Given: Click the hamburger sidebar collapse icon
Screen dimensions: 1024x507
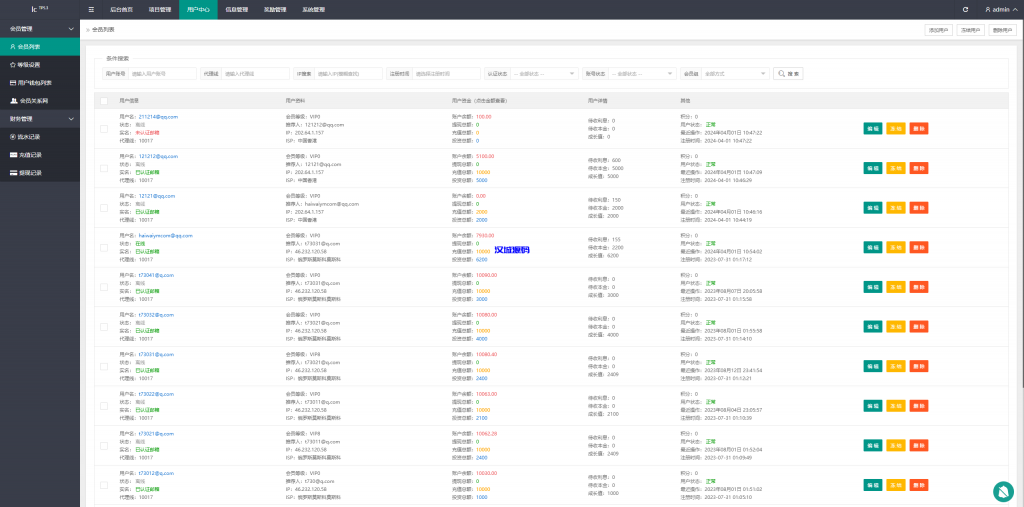Looking at the screenshot, I should (92, 9).
